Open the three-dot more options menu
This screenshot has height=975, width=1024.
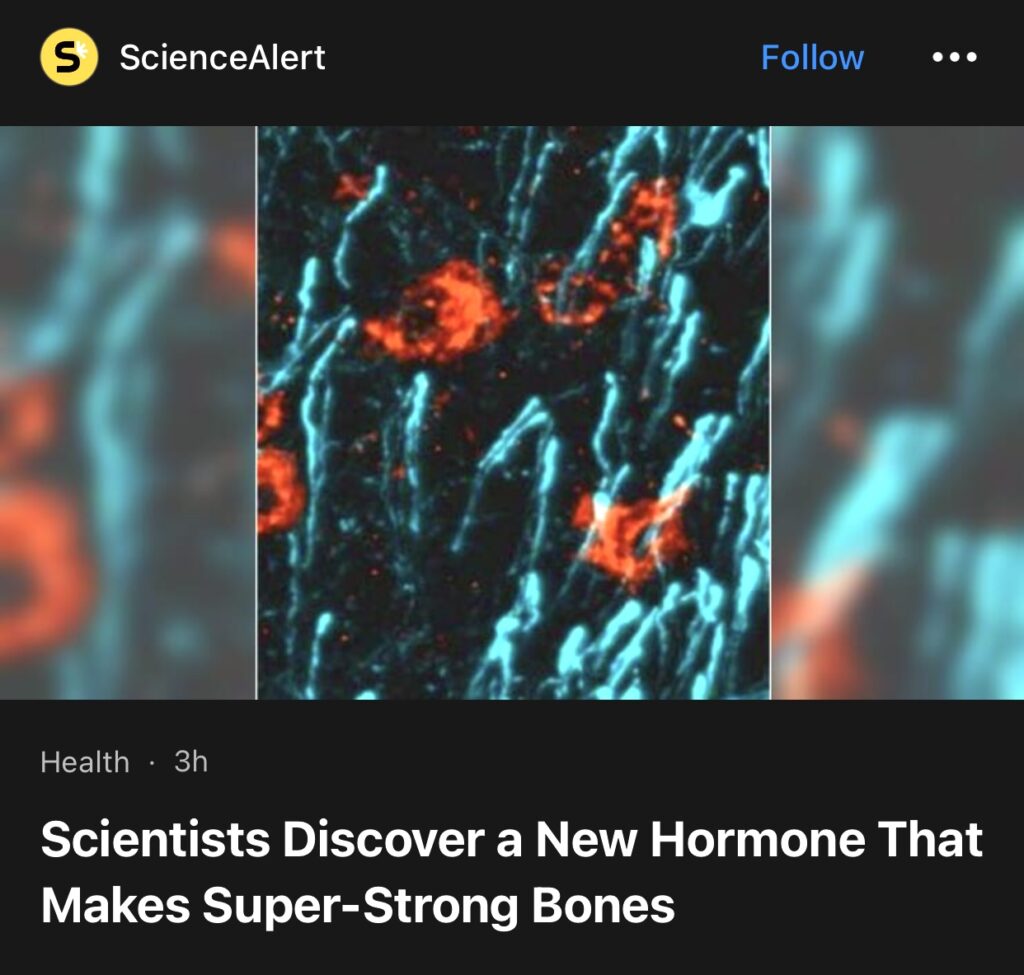pos(954,57)
